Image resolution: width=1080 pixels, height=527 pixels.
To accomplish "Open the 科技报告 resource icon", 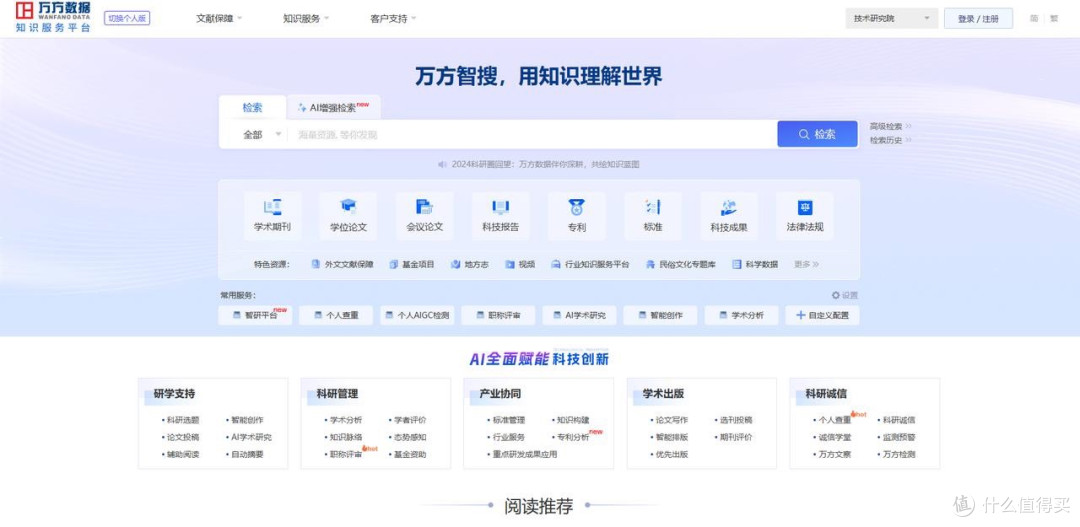I will click(501, 207).
